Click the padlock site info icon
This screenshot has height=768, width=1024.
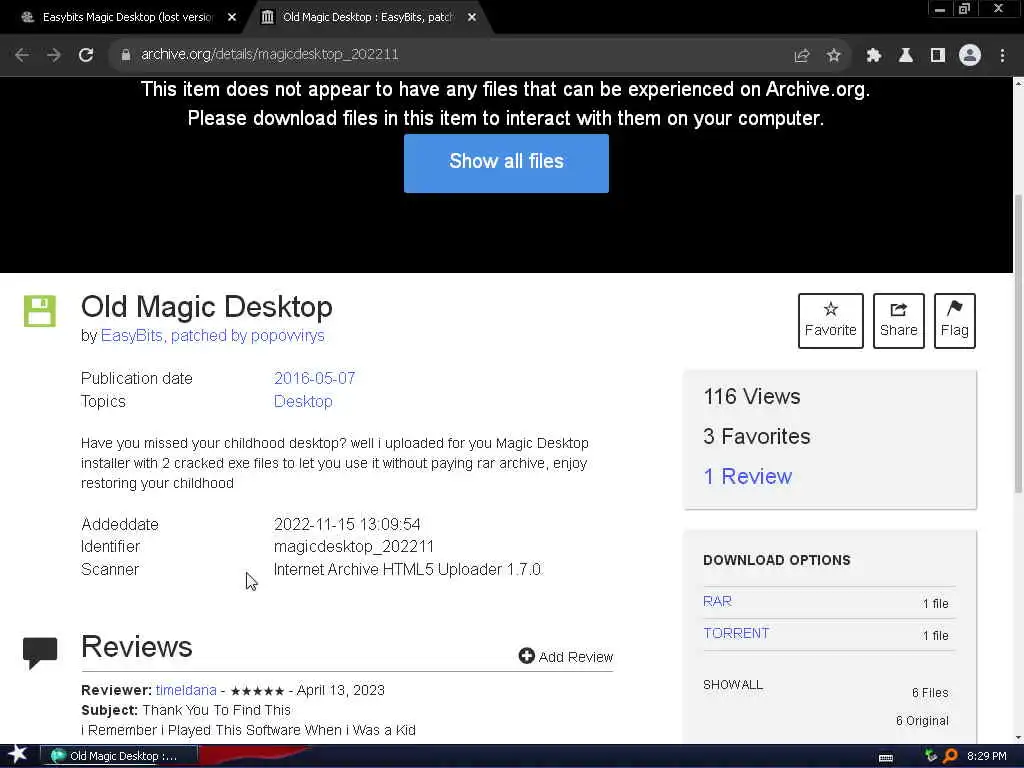(125, 55)
